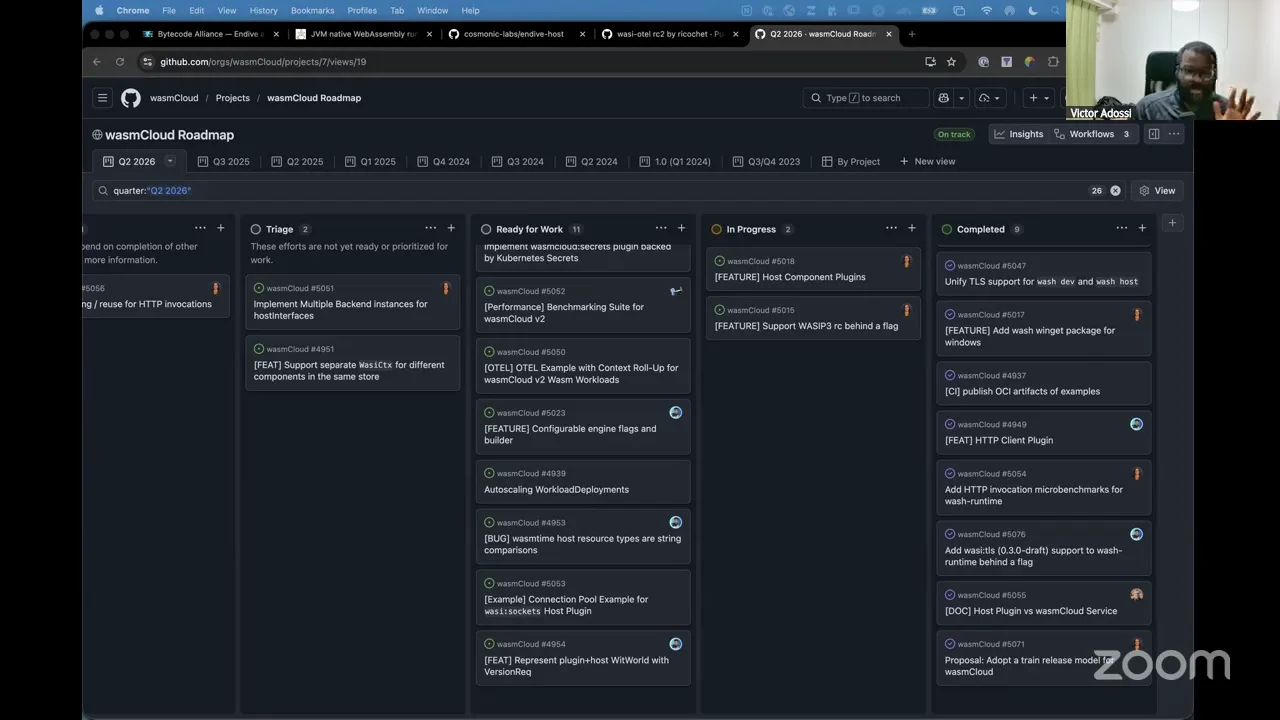Open the GitHub hamburger navigation menu

pos(102,98)
